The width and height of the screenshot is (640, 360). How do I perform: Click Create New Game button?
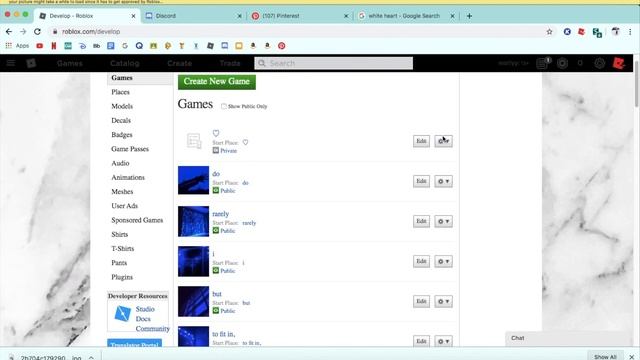217,82
